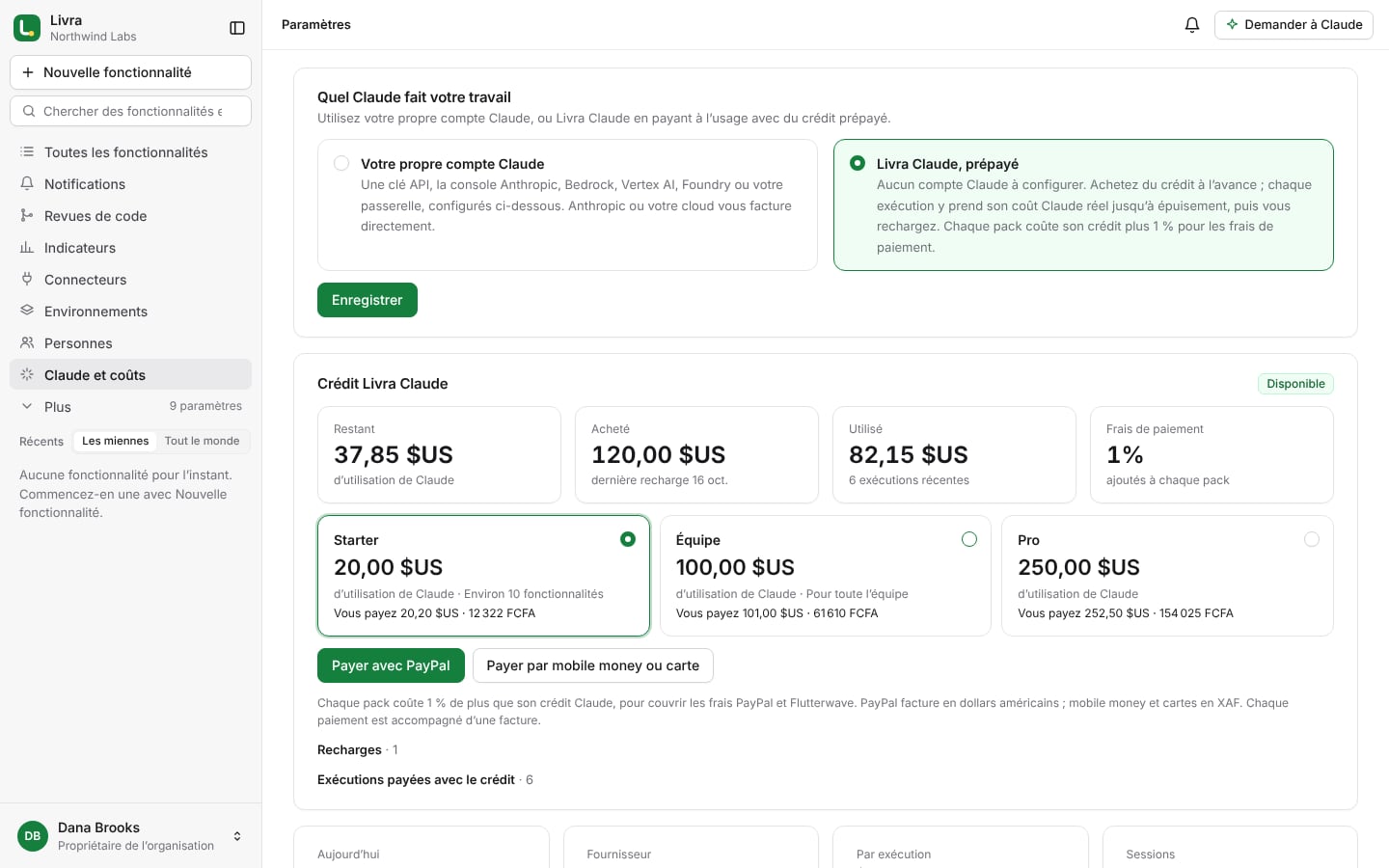
Task: Click the DB user avatar
Action: (33, 836)
